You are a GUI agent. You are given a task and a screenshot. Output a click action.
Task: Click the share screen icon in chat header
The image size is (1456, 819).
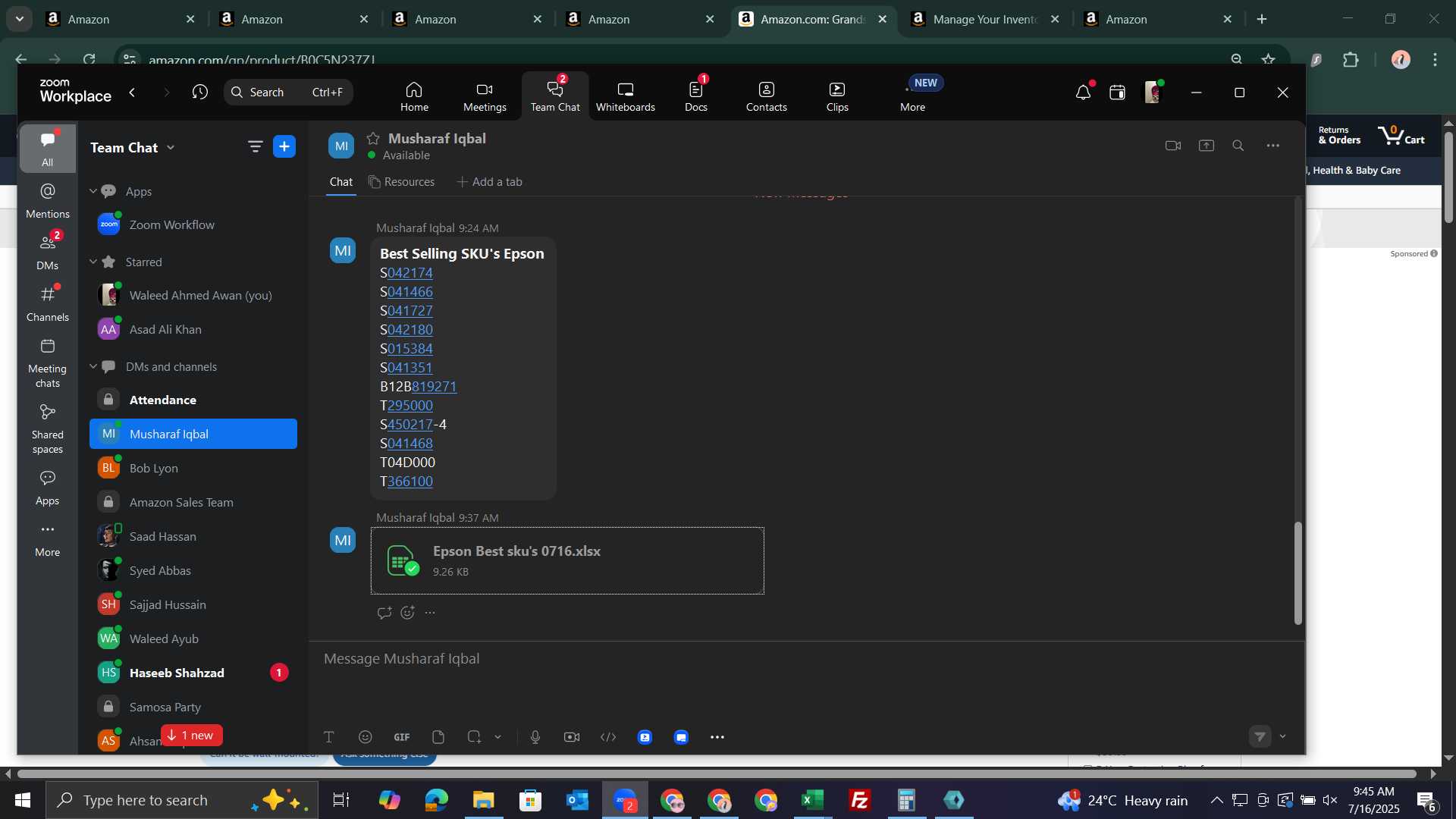click(1207, 146)
